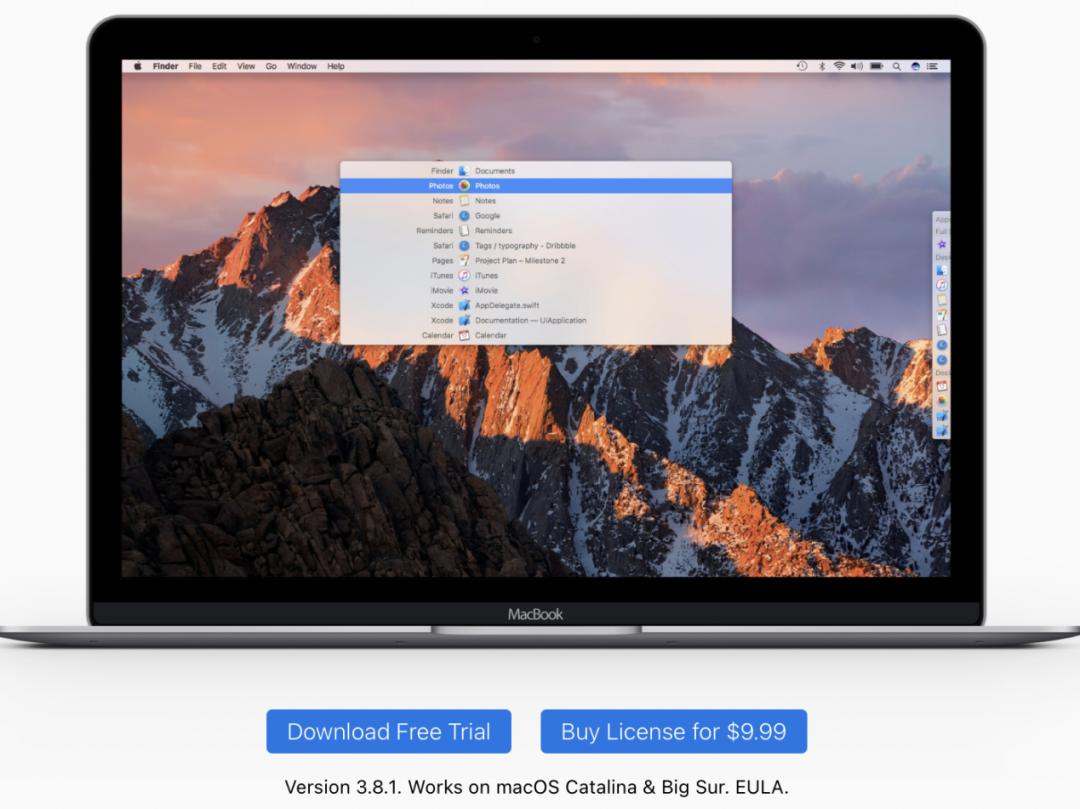This screenshot has height=809, width=1080.
Task: Click the battery status icon
Action: click(x=877, y=66)
